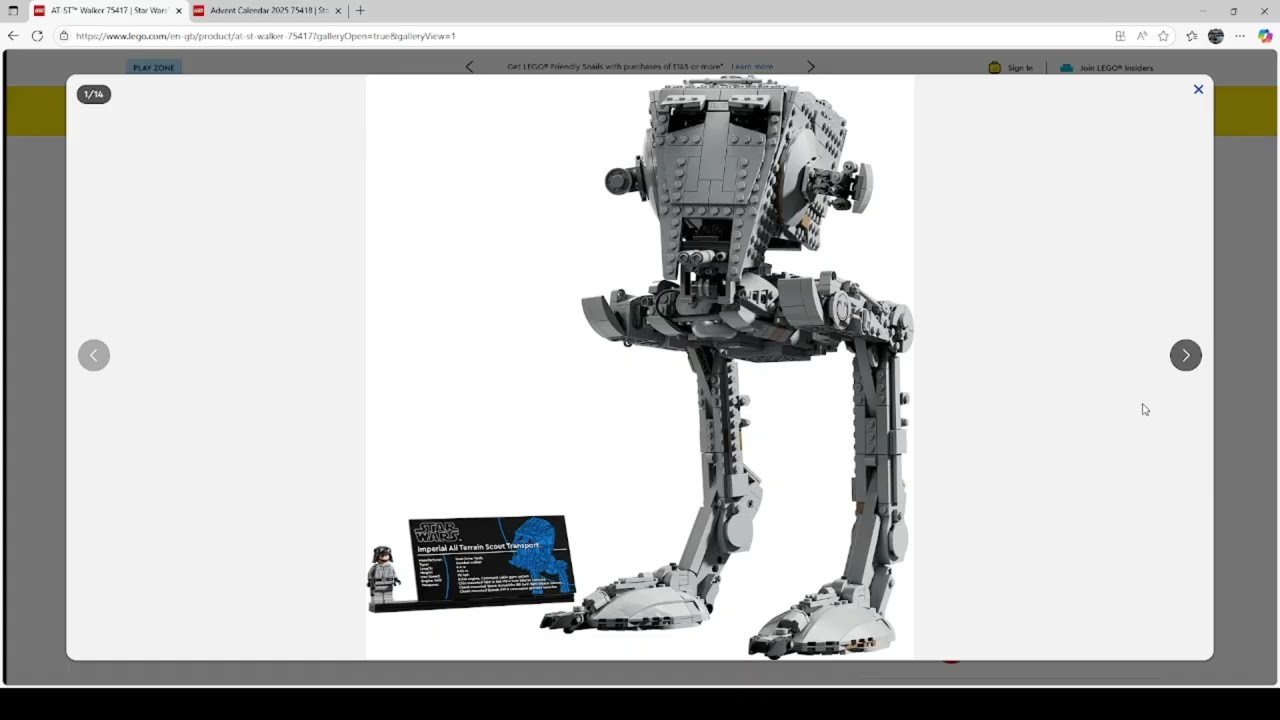Viewport: 1280px width, 720px height.
Task: Launch the Copilot sidebar icon
Action: pos(1265,36)
